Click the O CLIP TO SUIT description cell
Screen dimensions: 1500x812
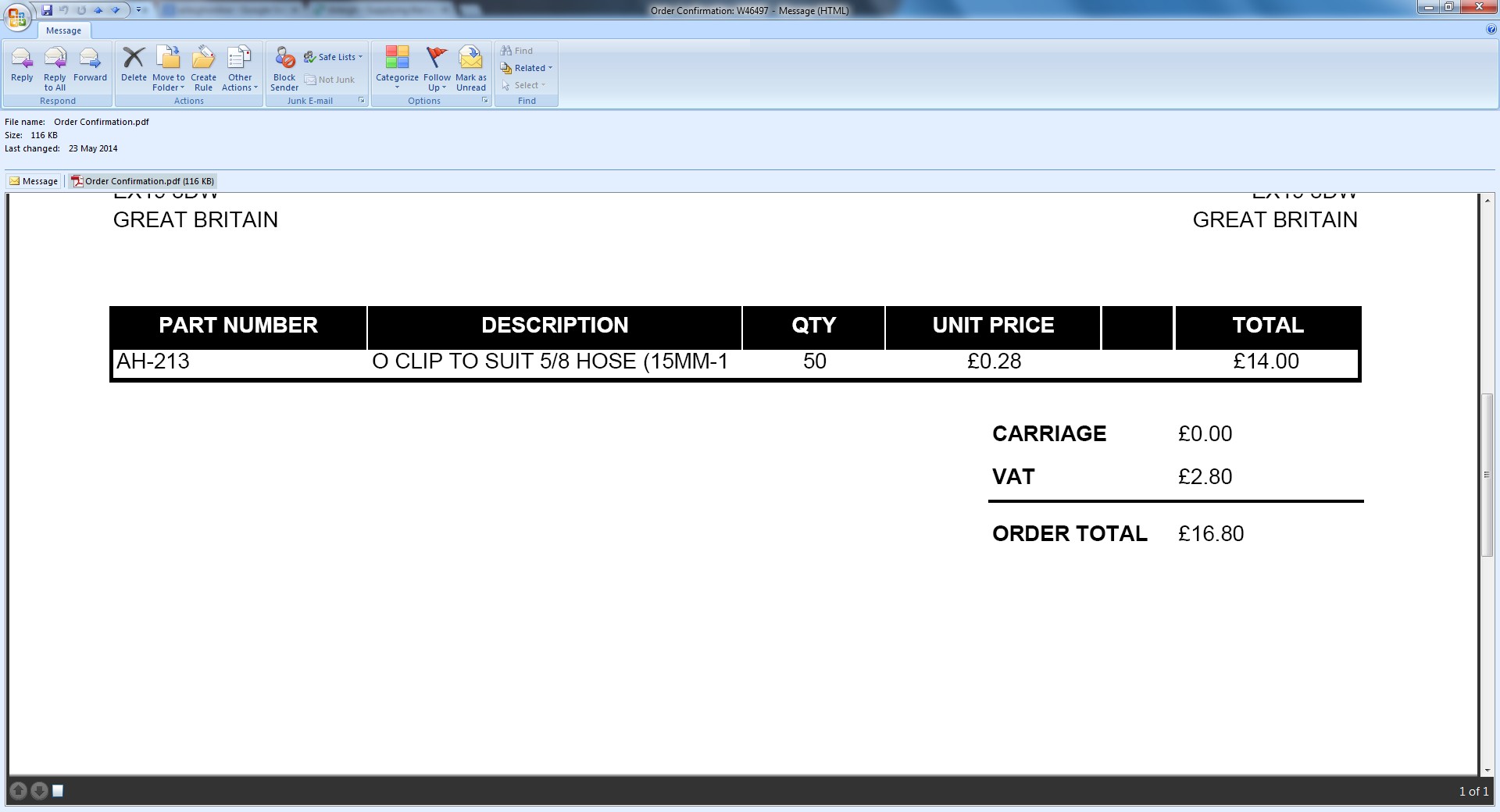[x=550, y=361]
